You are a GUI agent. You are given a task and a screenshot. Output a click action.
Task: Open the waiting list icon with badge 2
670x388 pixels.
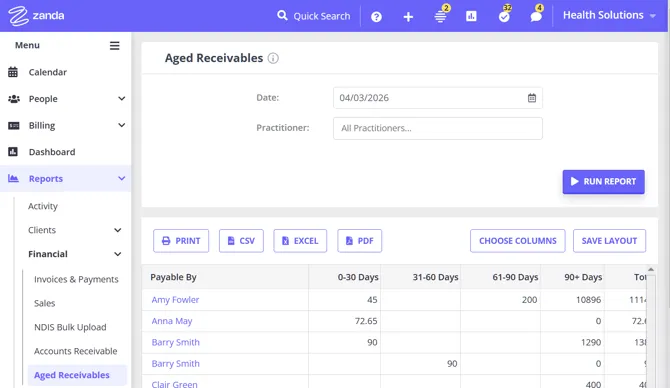[x=441, y=16]
